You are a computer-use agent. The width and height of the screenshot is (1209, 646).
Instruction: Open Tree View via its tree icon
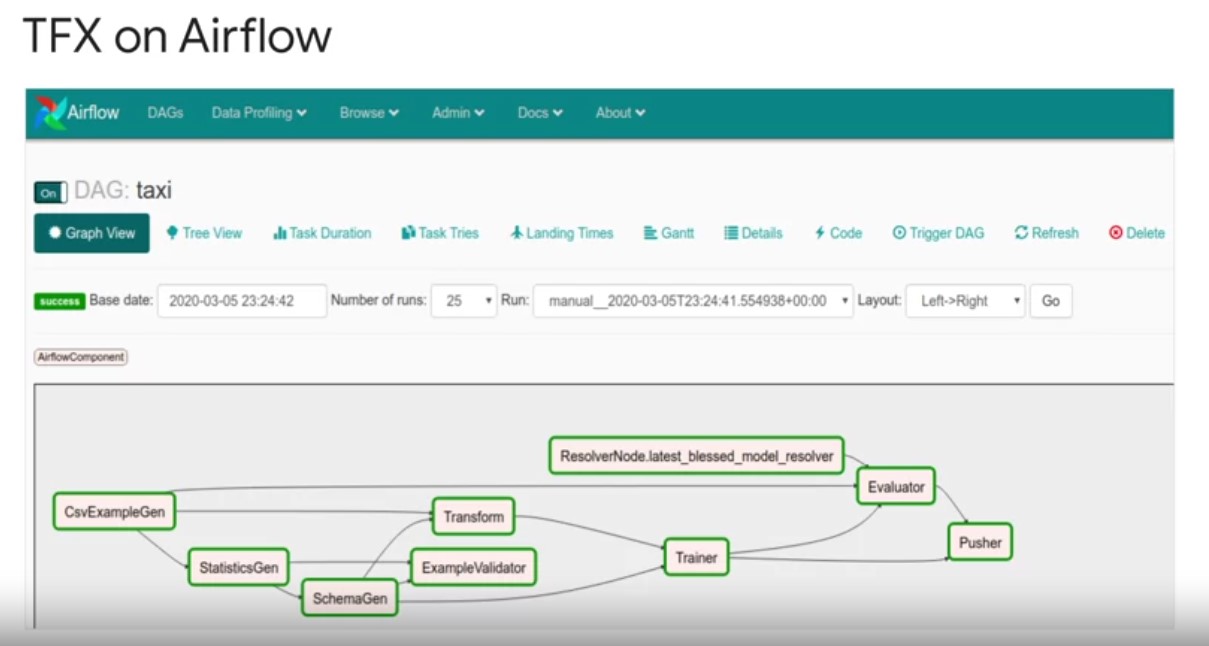[x=172, y=233]
